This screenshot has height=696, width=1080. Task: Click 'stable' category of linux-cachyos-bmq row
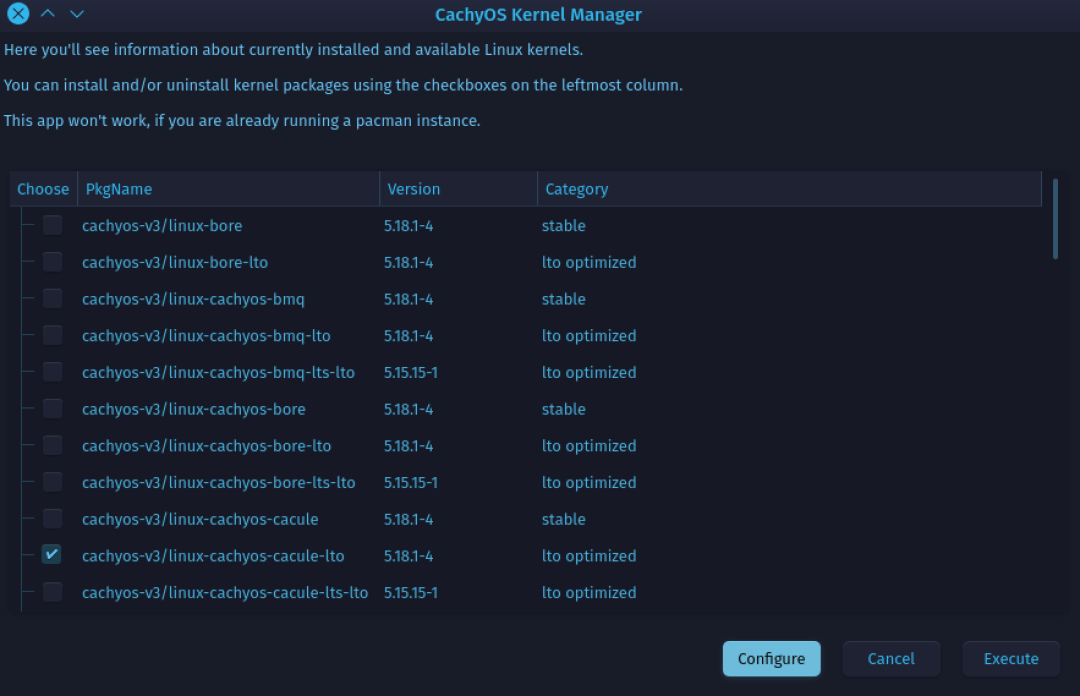(563, 299)
